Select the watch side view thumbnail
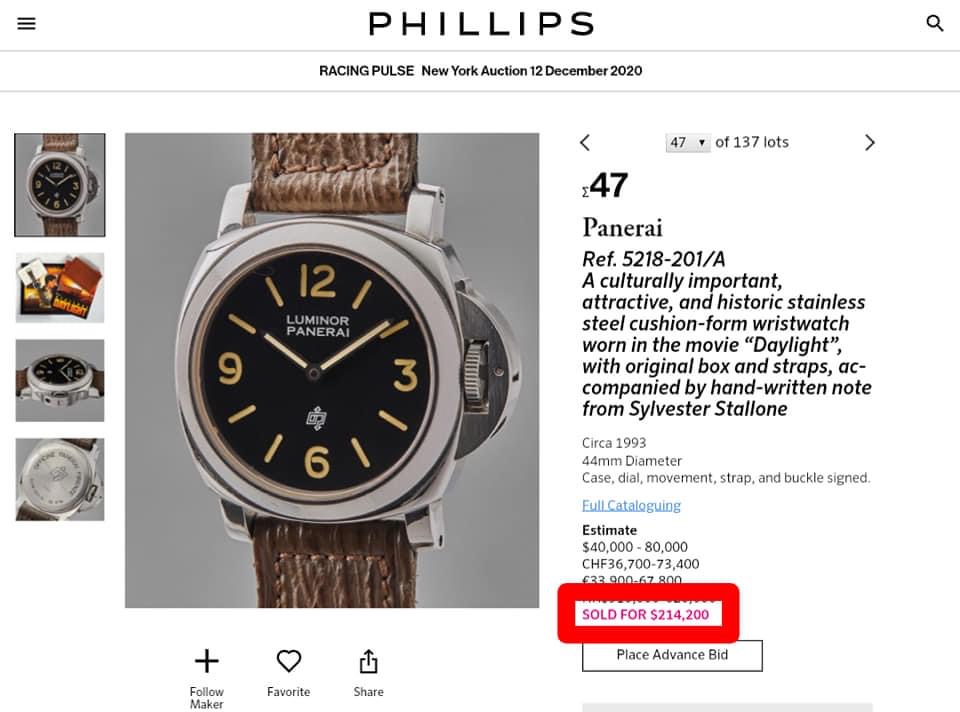This screenshot has width=960, height=712. pyautogui.click(x=60, y=381)
